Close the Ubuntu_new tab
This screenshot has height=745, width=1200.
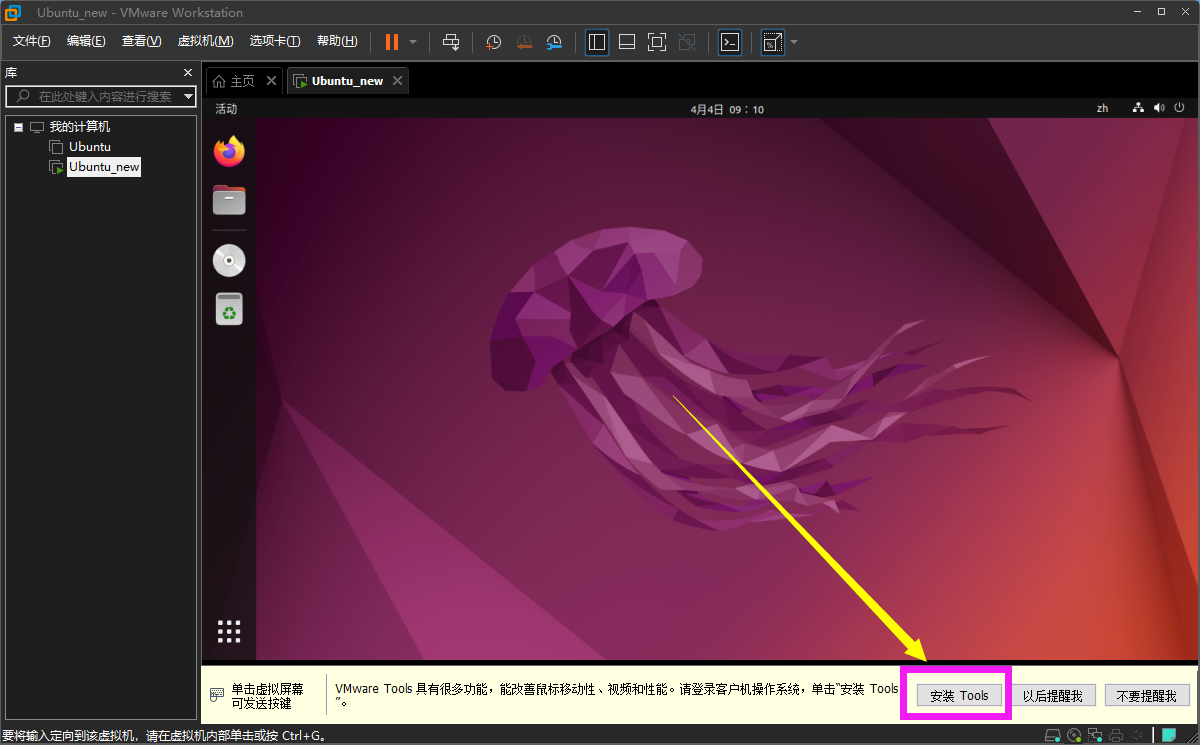pos(397,81)
